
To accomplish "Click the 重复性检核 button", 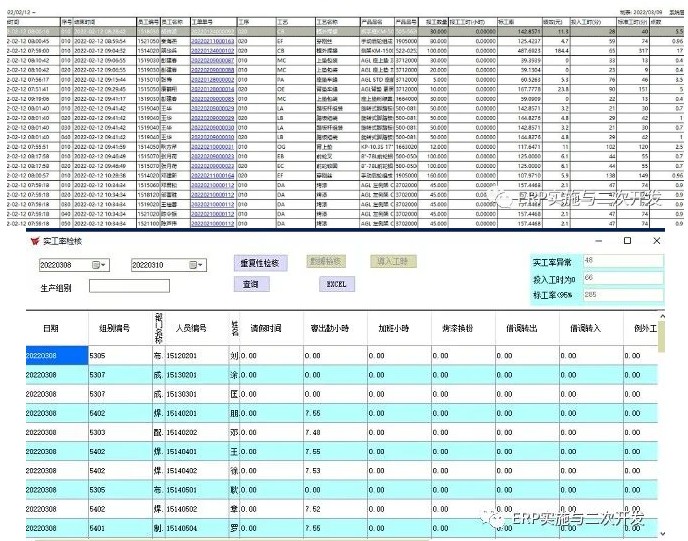I will pos(261,263).
